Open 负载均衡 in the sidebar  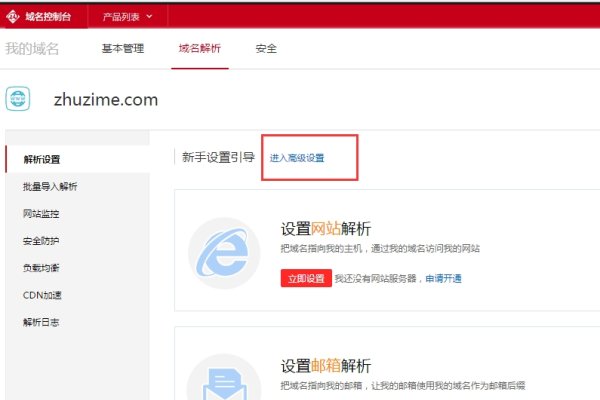click(41, 268)
